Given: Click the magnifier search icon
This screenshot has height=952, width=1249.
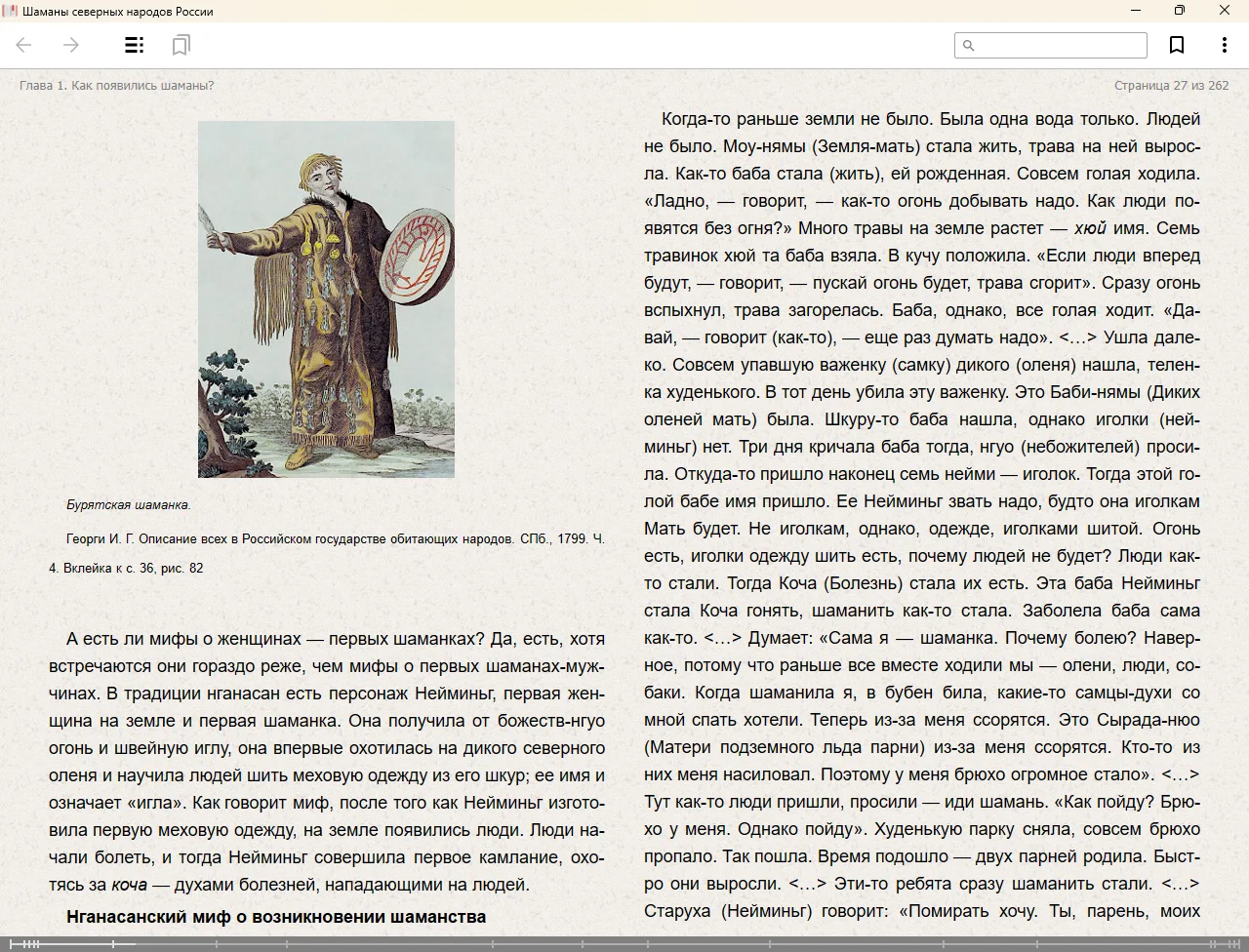Looking at the screenshot, I should (x=969, y=45).
